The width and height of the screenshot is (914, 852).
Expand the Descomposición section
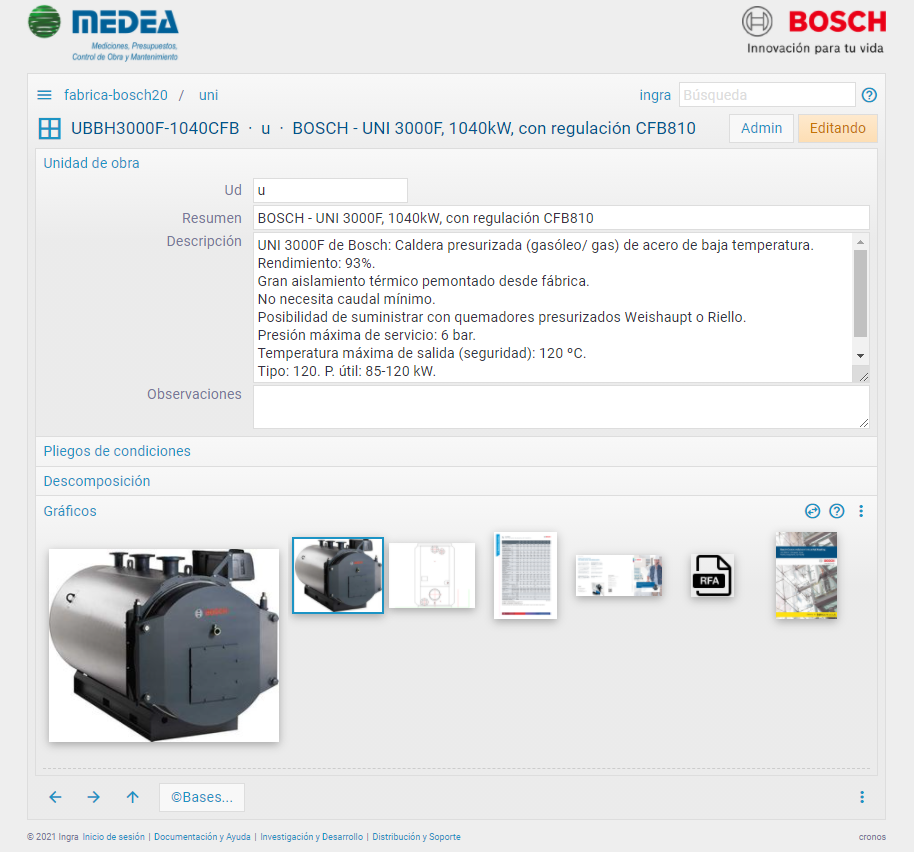coord(97,481)
